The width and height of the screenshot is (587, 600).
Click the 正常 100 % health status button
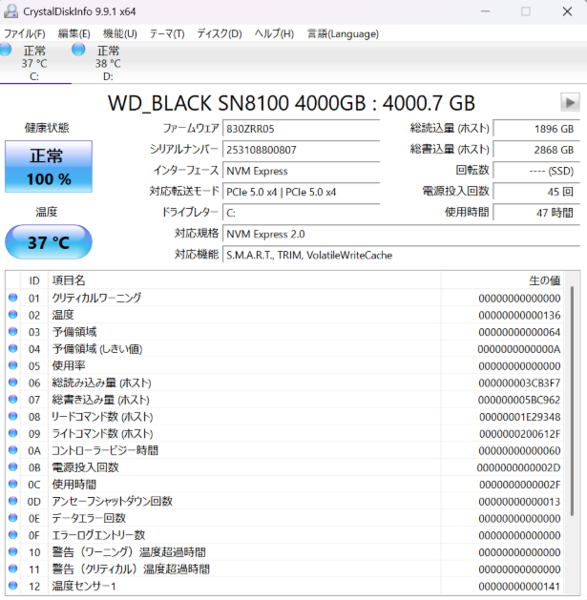(49, 166)
